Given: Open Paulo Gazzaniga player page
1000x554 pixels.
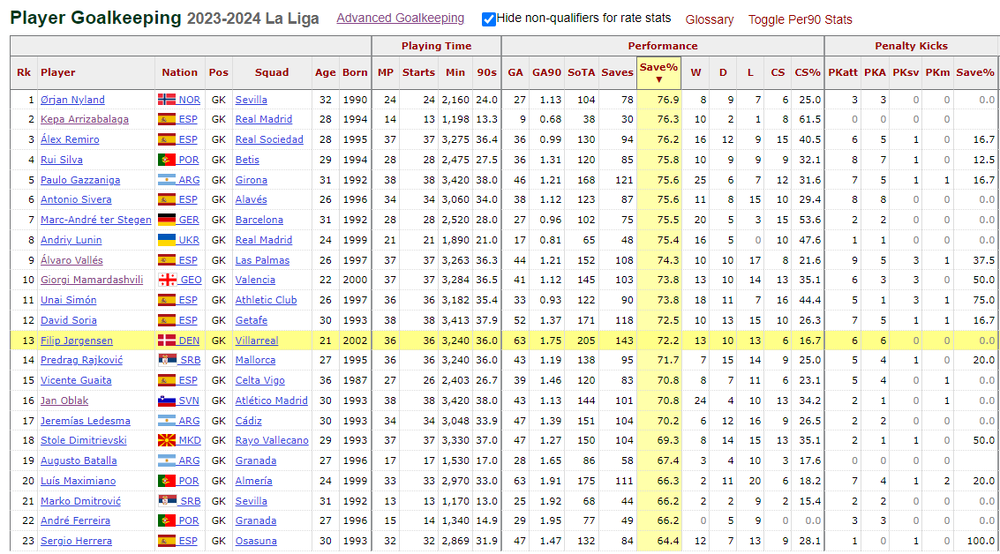Looking at the screenshot, I should point(80,180).
